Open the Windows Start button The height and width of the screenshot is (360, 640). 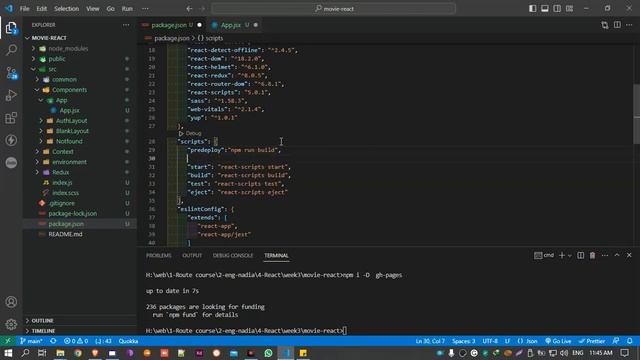[8, 353]
